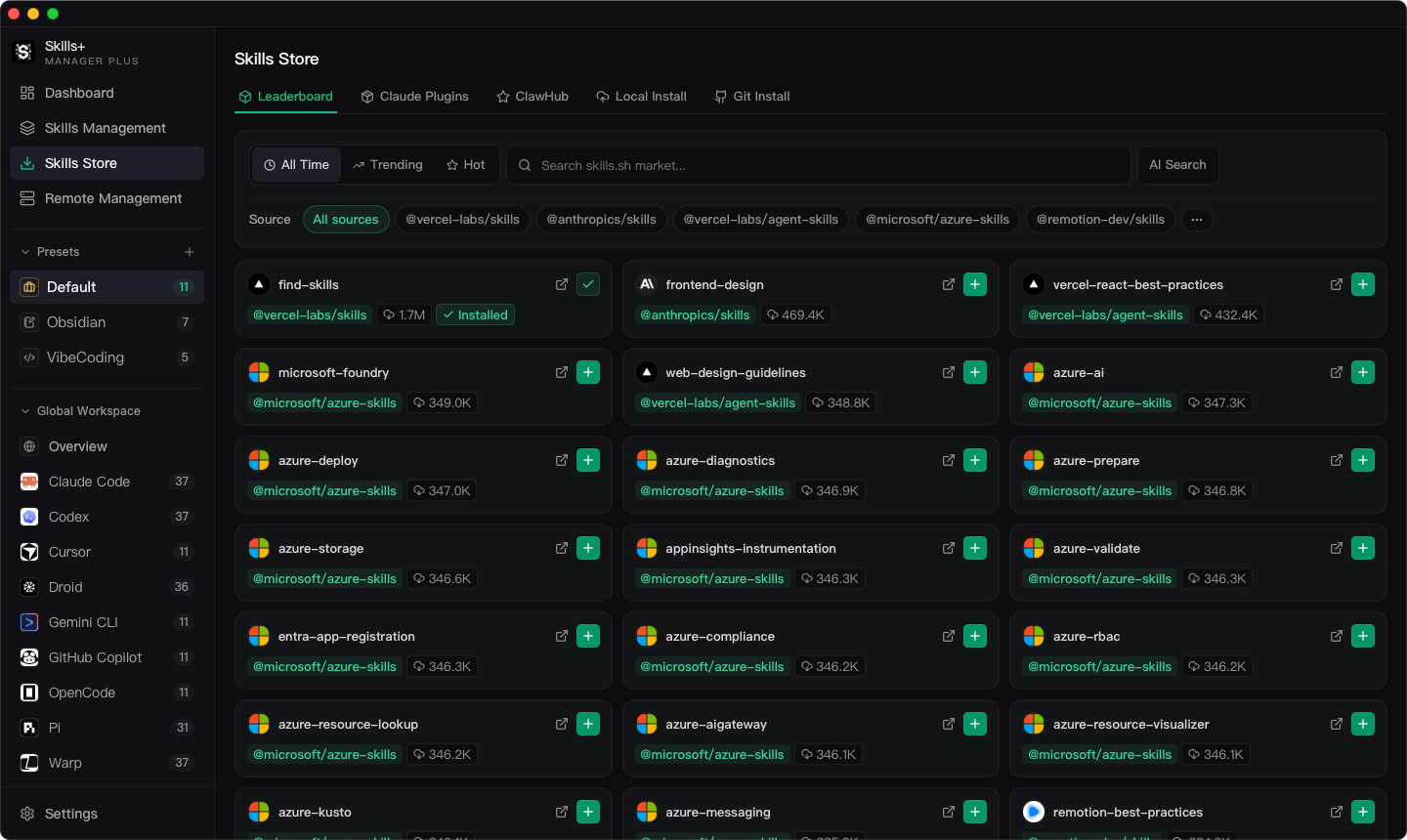The width and height of the screenshot is (1407, 840).
Task: Add the azure-compliance skill
Action: pos(975,636)
